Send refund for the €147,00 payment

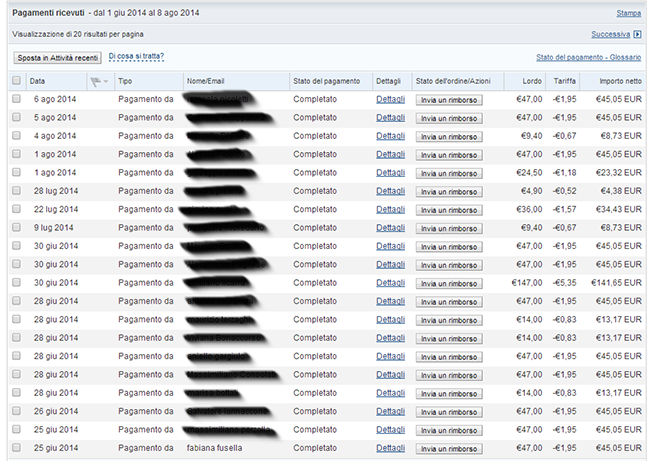pyautogui.click(x=449, y=284)
